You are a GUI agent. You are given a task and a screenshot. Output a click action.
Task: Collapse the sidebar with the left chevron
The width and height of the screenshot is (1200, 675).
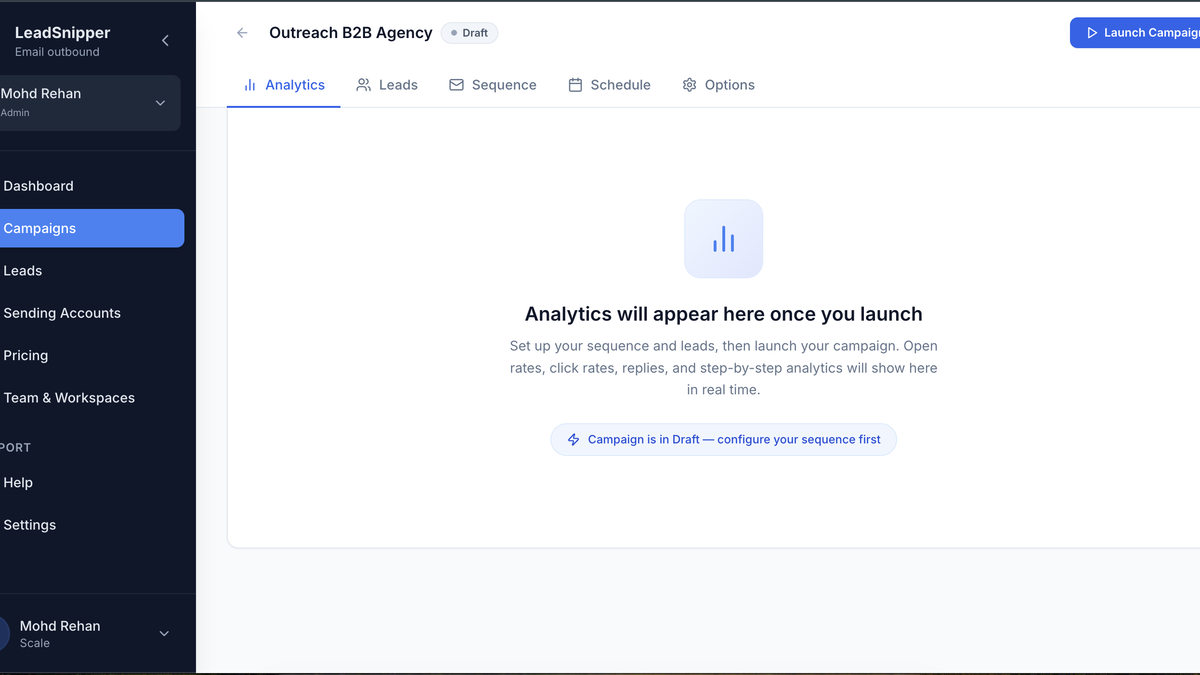pos(165,41)
